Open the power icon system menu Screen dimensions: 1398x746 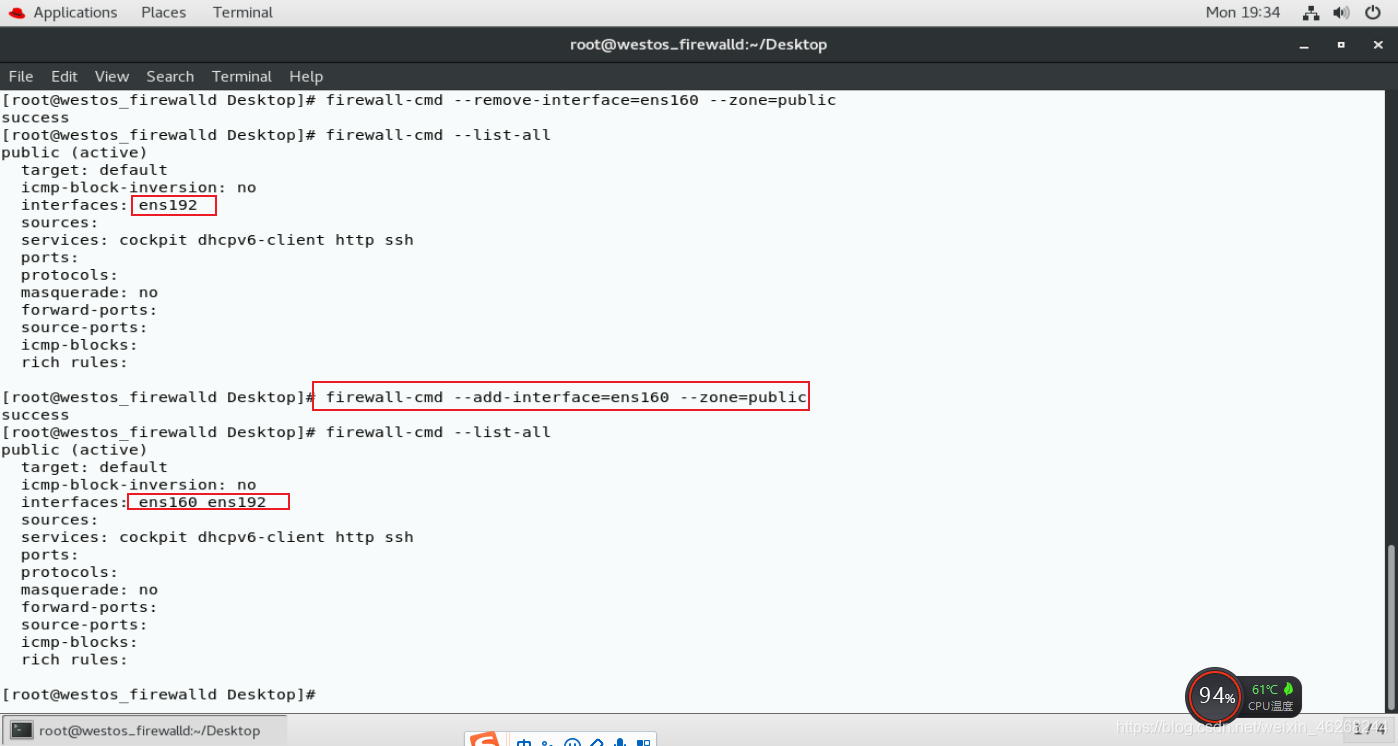coord(1373,13)
